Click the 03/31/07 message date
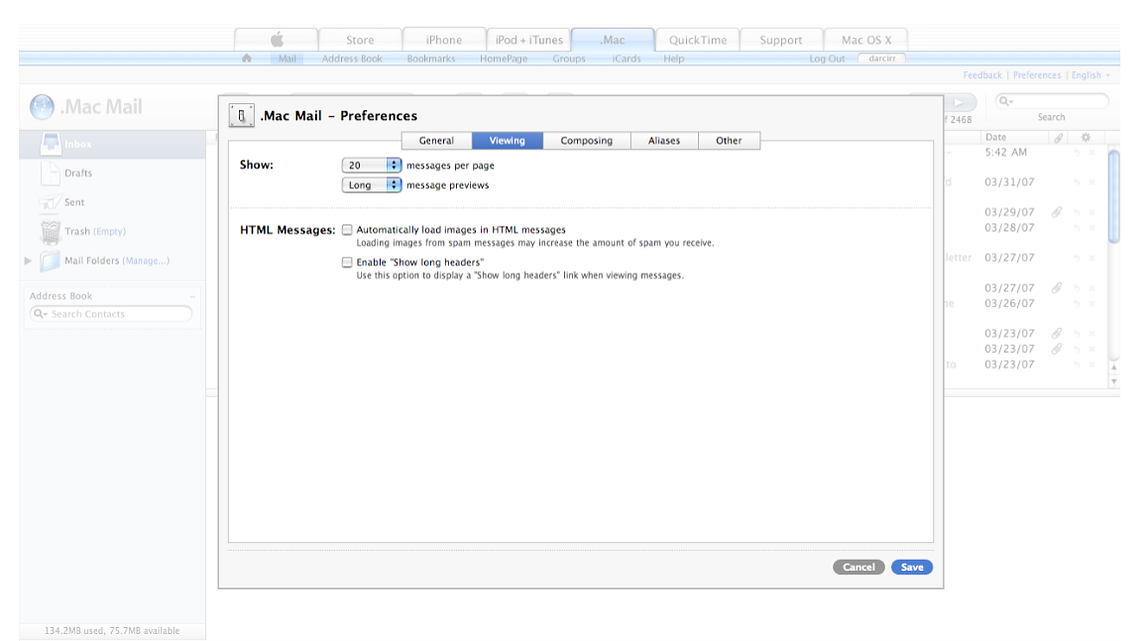 pyautogui.click(x=1009, y=182)
